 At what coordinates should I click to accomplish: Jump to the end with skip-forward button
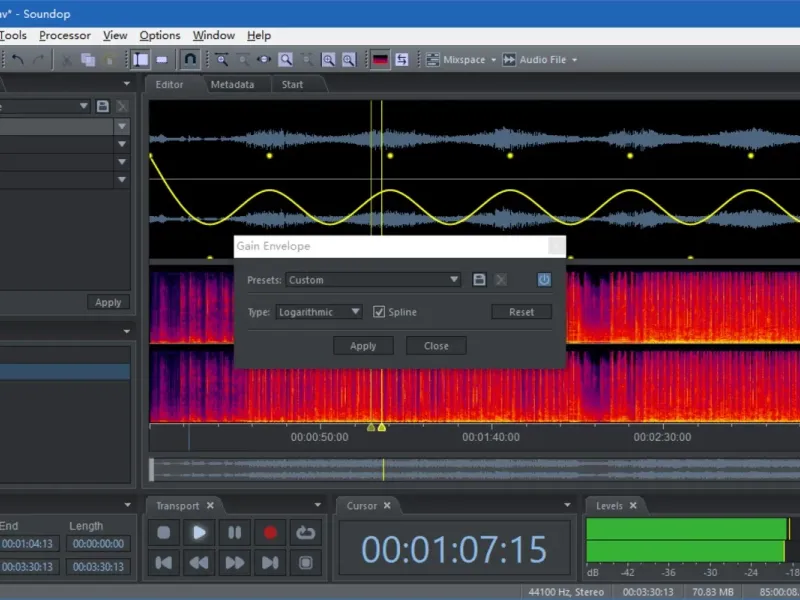(x=270, y=563)
